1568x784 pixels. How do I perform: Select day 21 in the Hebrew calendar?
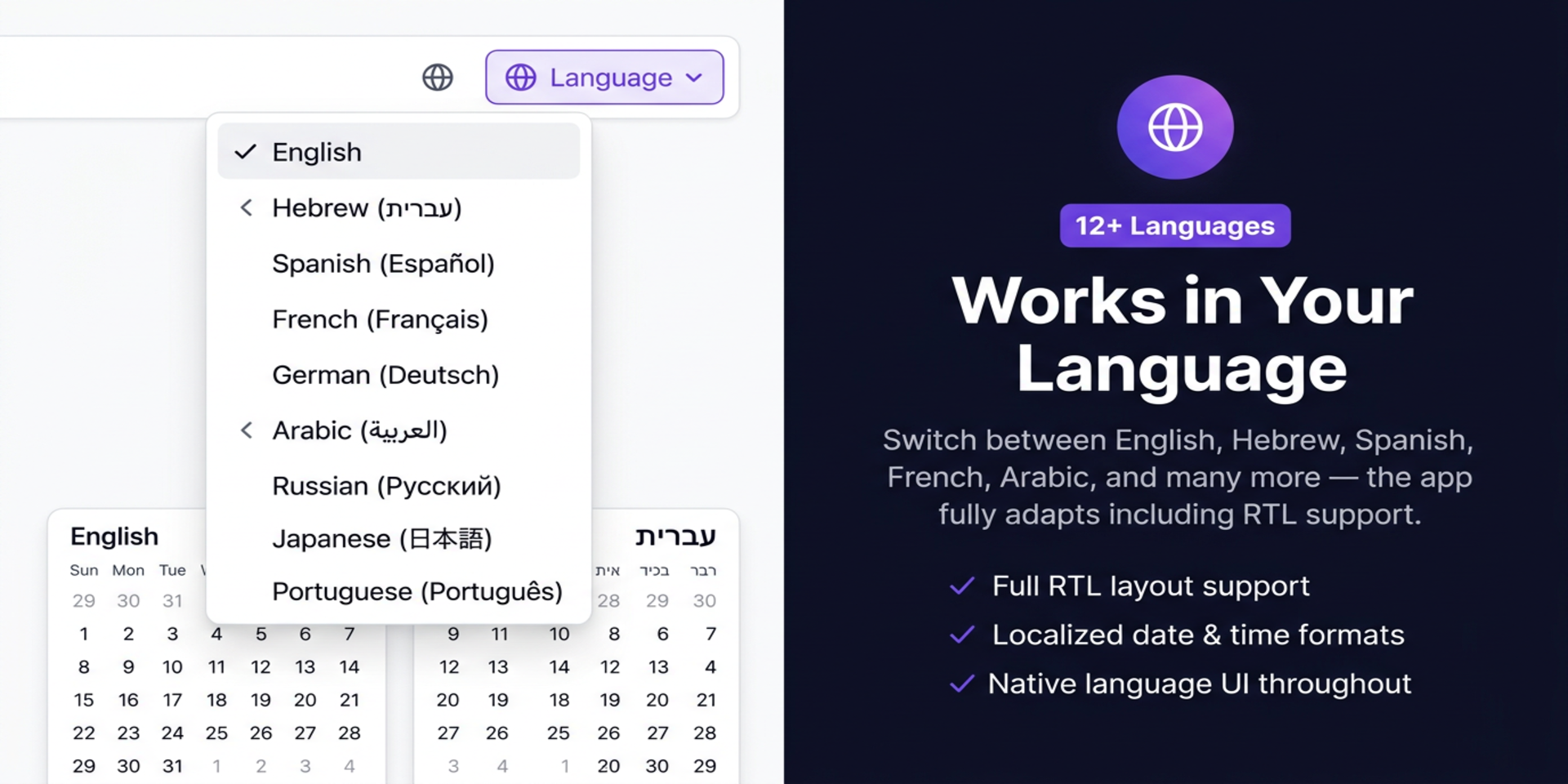pos(706,700)
